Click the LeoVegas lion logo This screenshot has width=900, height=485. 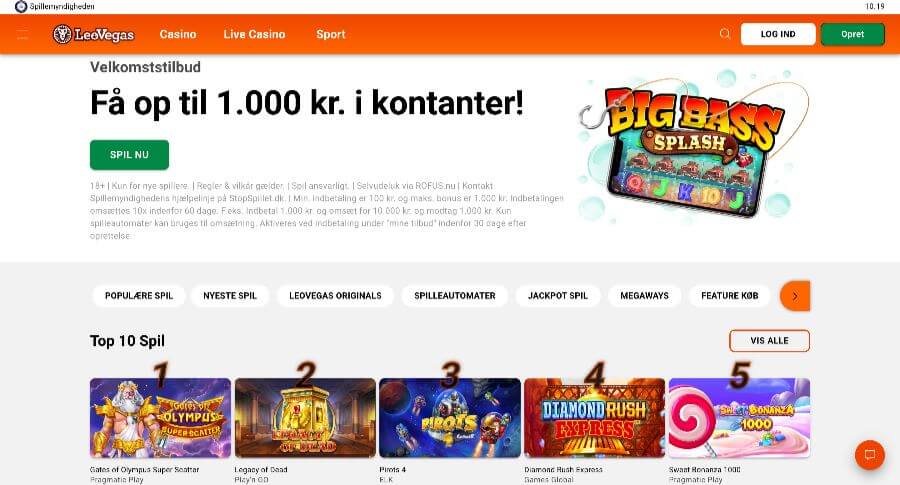click(x=94, y=34)
